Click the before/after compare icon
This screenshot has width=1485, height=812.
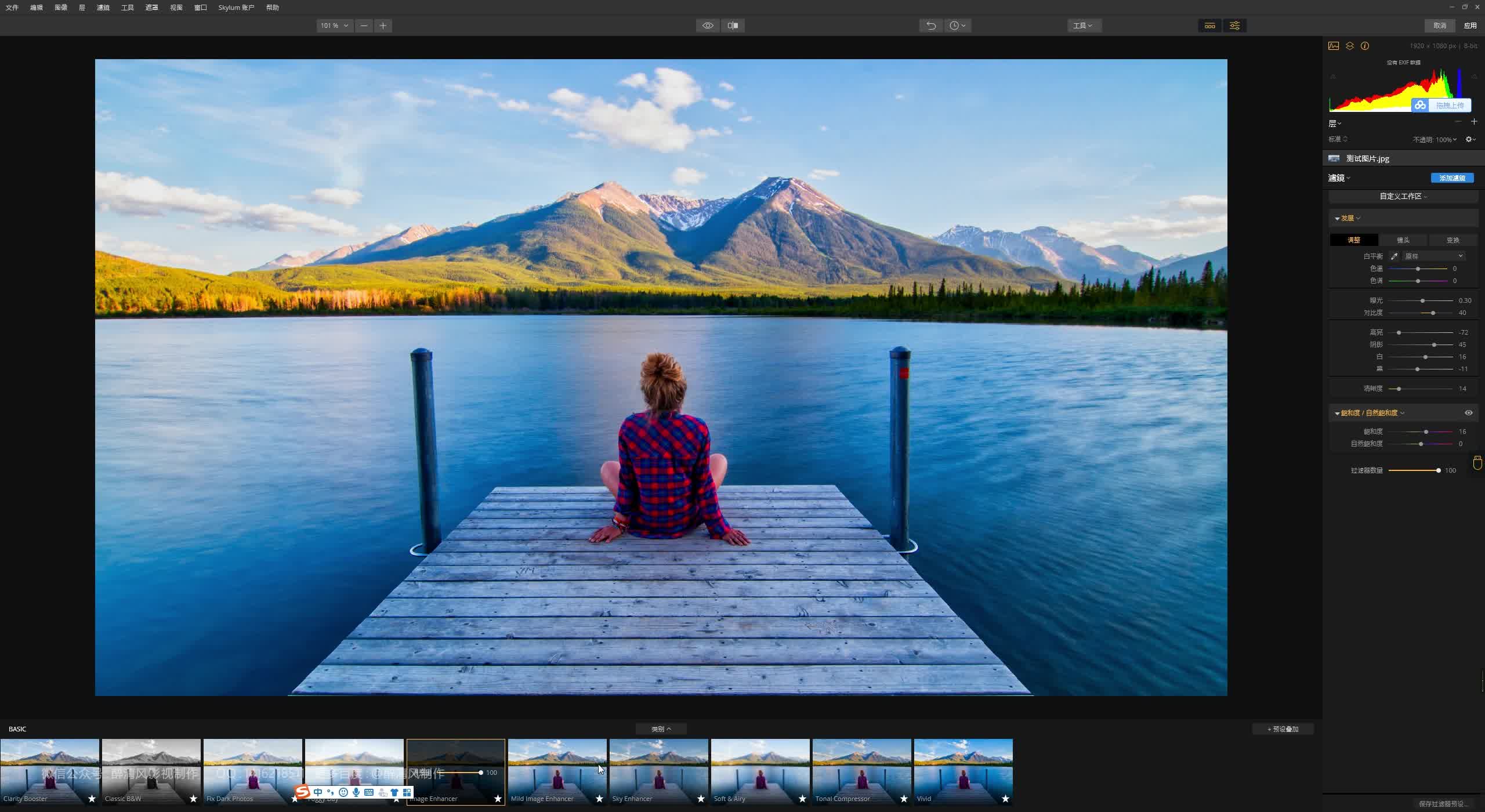(x=732, y=26)
